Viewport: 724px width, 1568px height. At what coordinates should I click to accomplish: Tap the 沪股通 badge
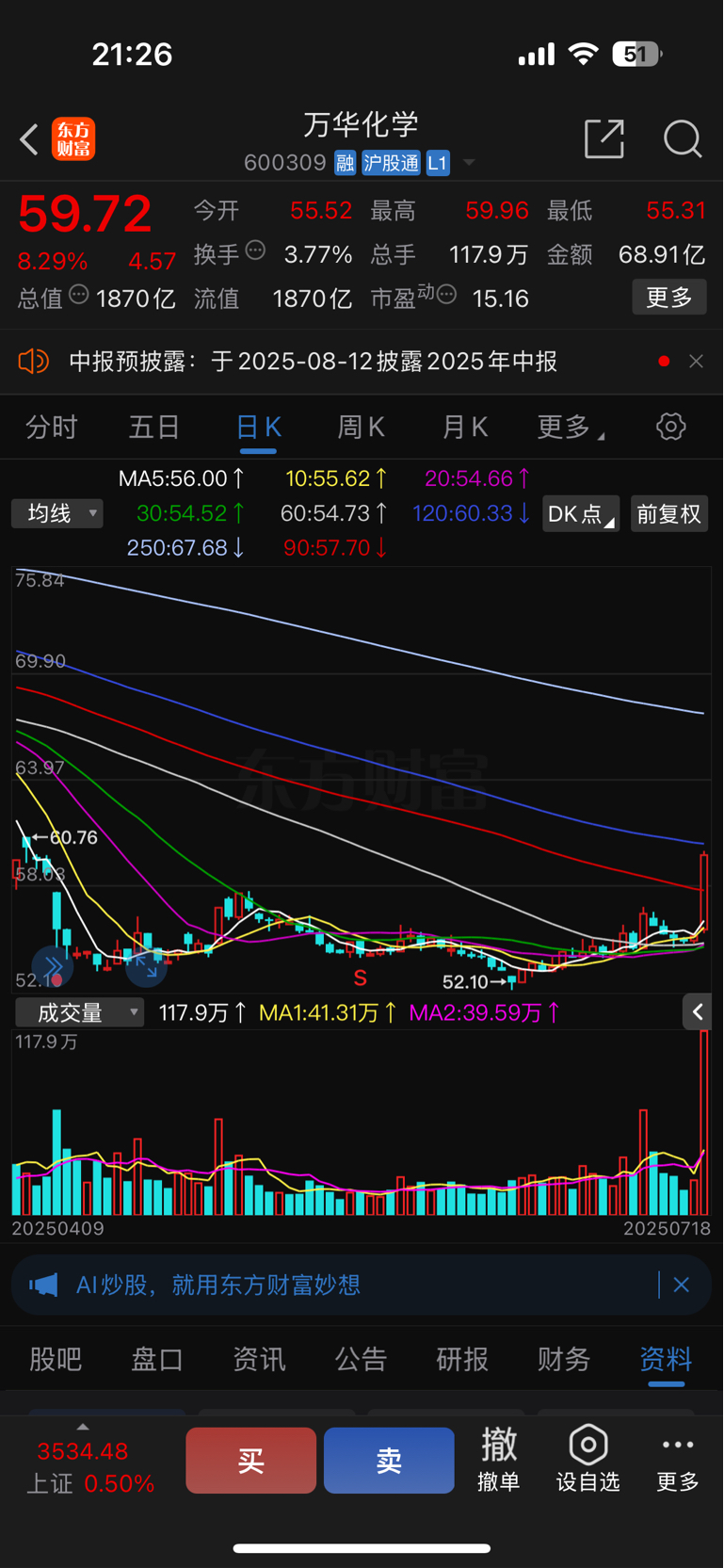tap(391, 163)
